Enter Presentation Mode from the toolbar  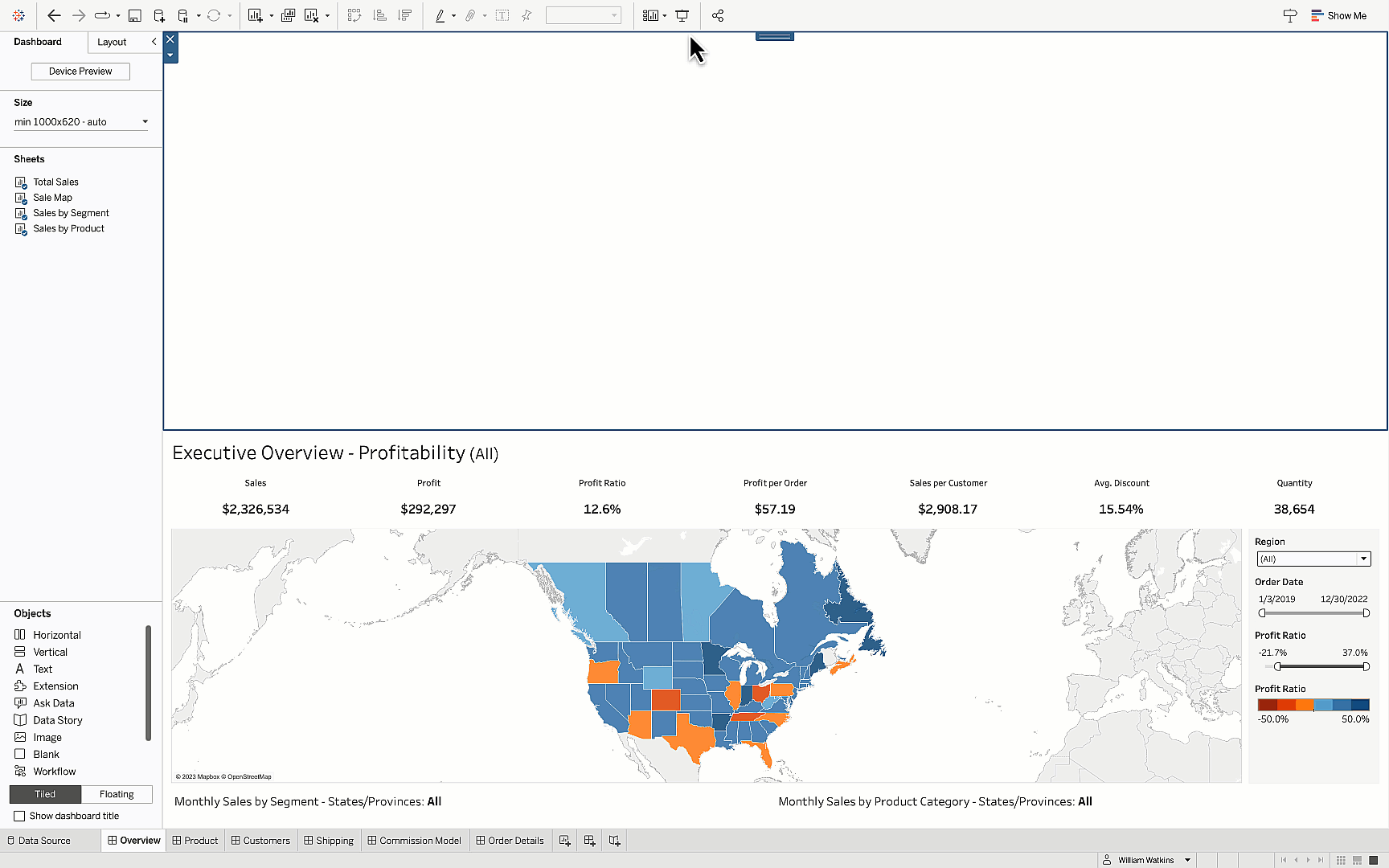[x=681, y=15]
